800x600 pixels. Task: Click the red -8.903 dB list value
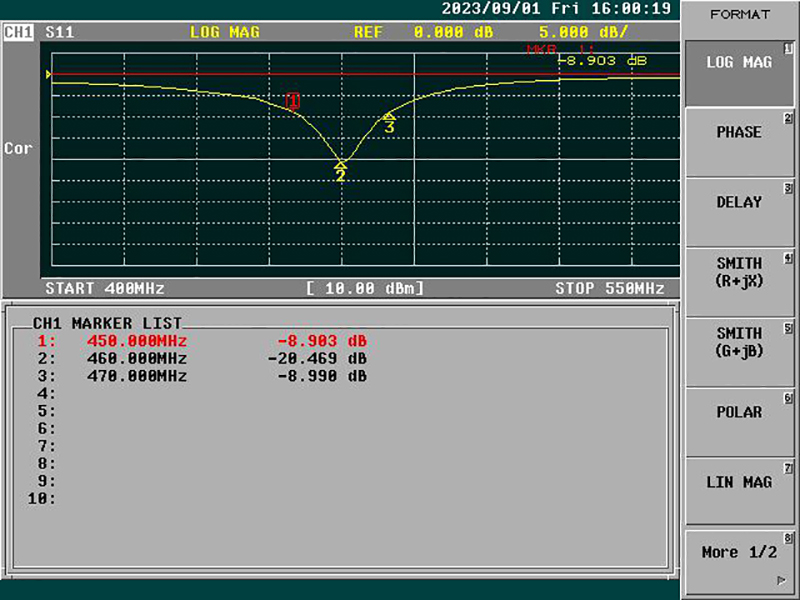322,341
